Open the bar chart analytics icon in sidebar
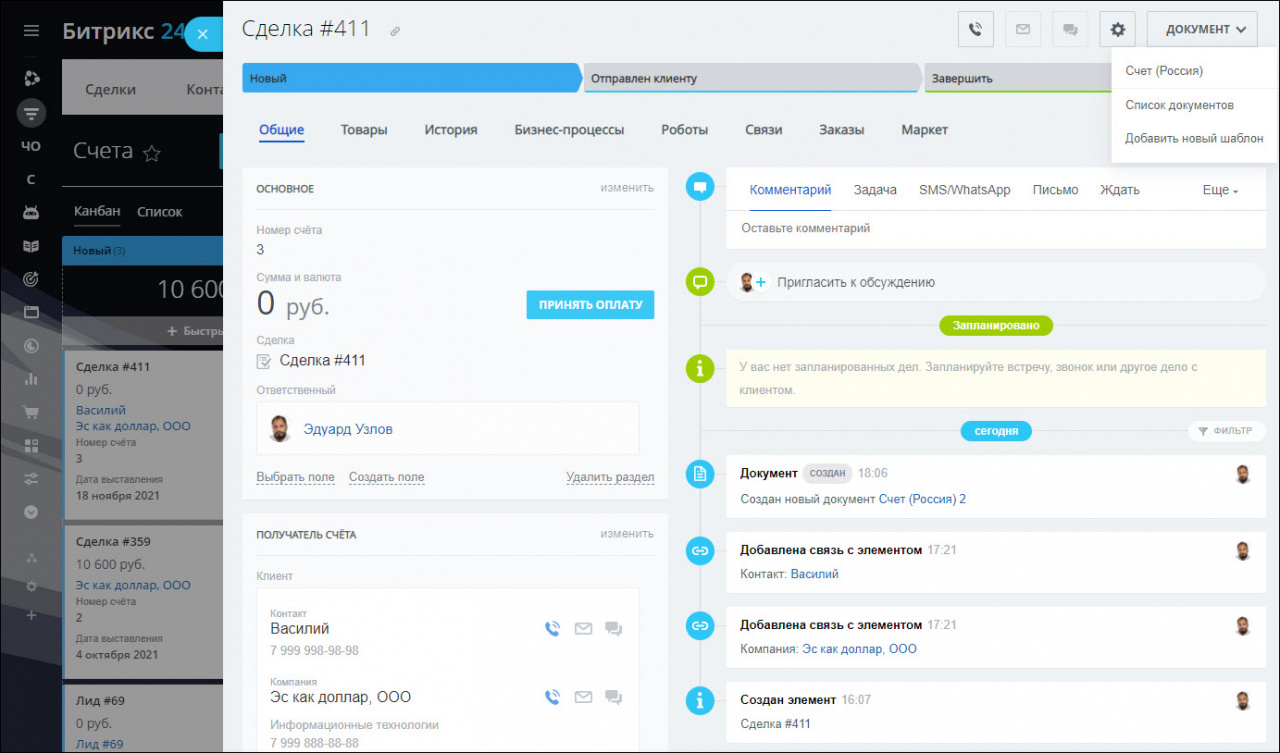 click(x=31, y=379)
